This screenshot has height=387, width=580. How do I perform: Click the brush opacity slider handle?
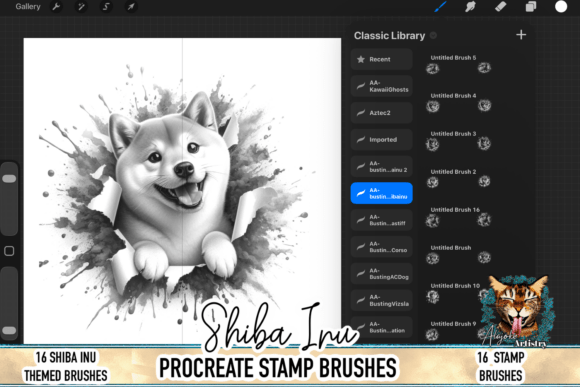pos(9,330)
